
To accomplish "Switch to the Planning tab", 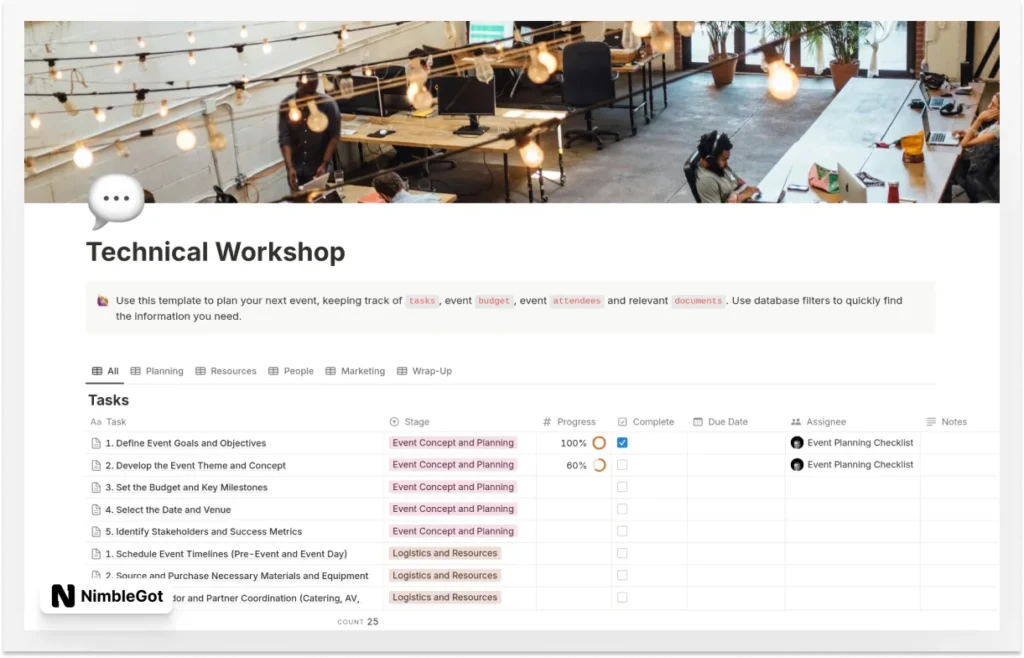I will coord(157,370).
